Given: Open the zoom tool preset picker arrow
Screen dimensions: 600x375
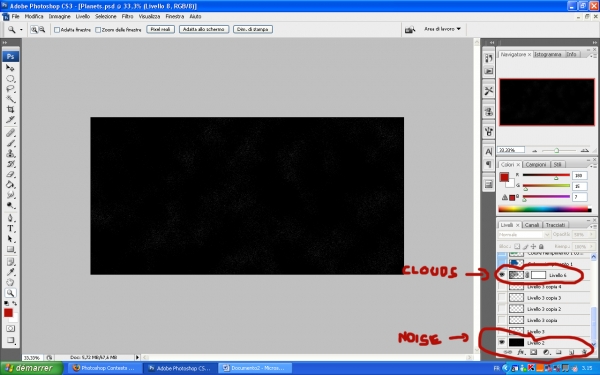Looking at the screenshot, I should [x=21, y=29].
